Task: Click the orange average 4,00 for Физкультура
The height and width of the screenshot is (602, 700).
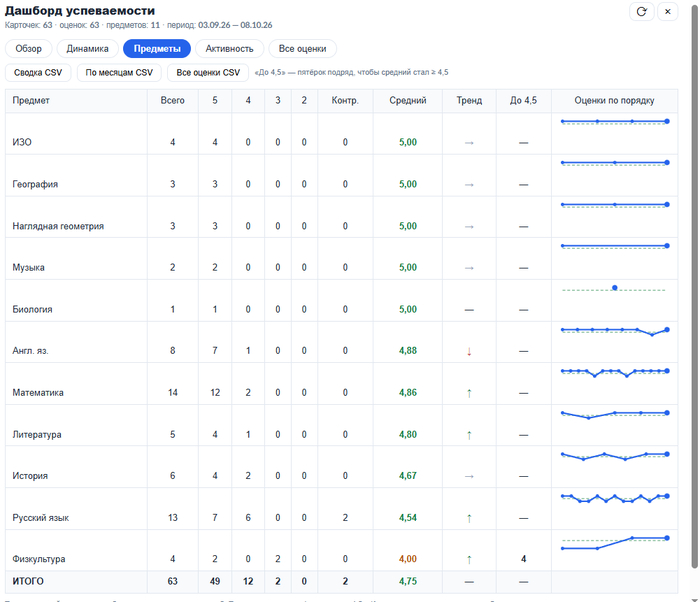Action: pyautogui.click(x=408, y=559)
